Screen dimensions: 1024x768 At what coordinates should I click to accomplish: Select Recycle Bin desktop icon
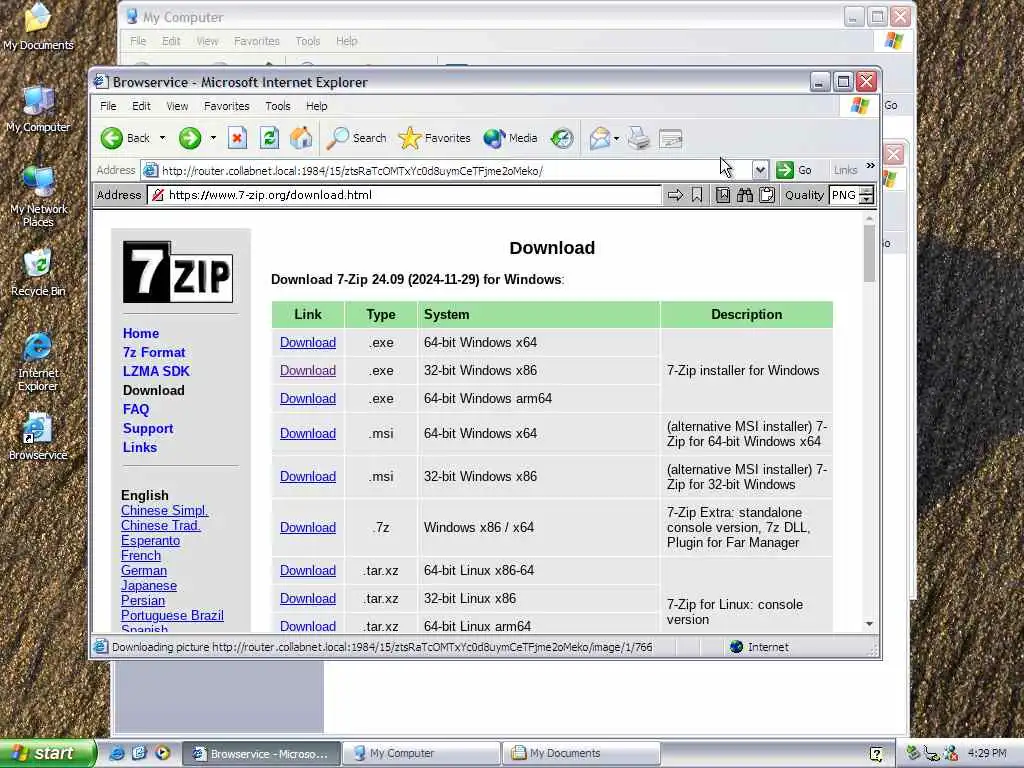[38, 273]
